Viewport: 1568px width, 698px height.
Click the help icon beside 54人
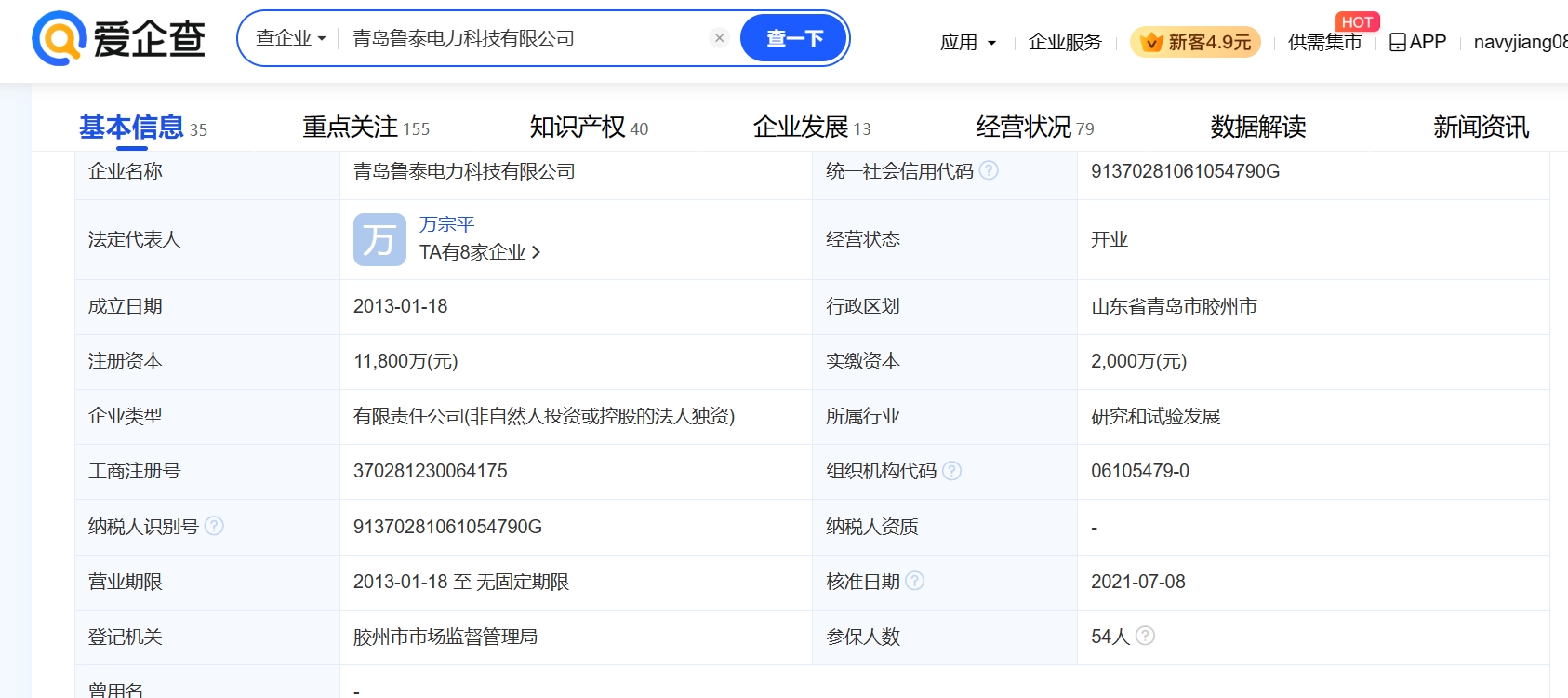(1146, 636)
